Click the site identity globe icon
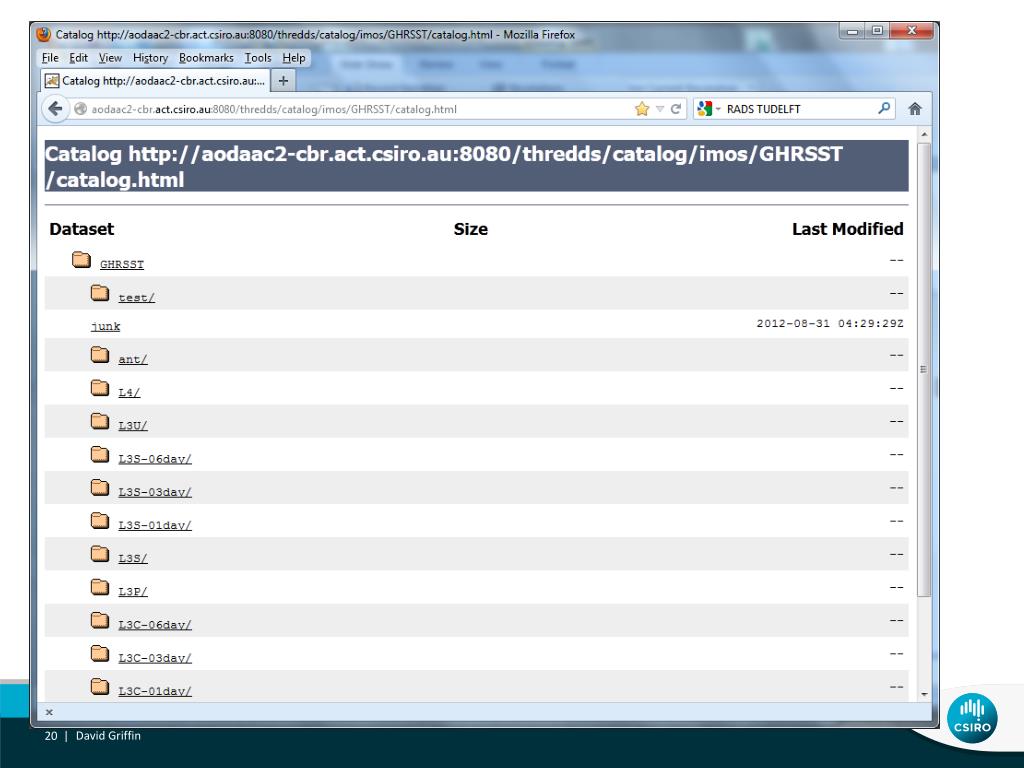Image resolution: width=1024 pixels, height=768 pixels. pos(80,109)
